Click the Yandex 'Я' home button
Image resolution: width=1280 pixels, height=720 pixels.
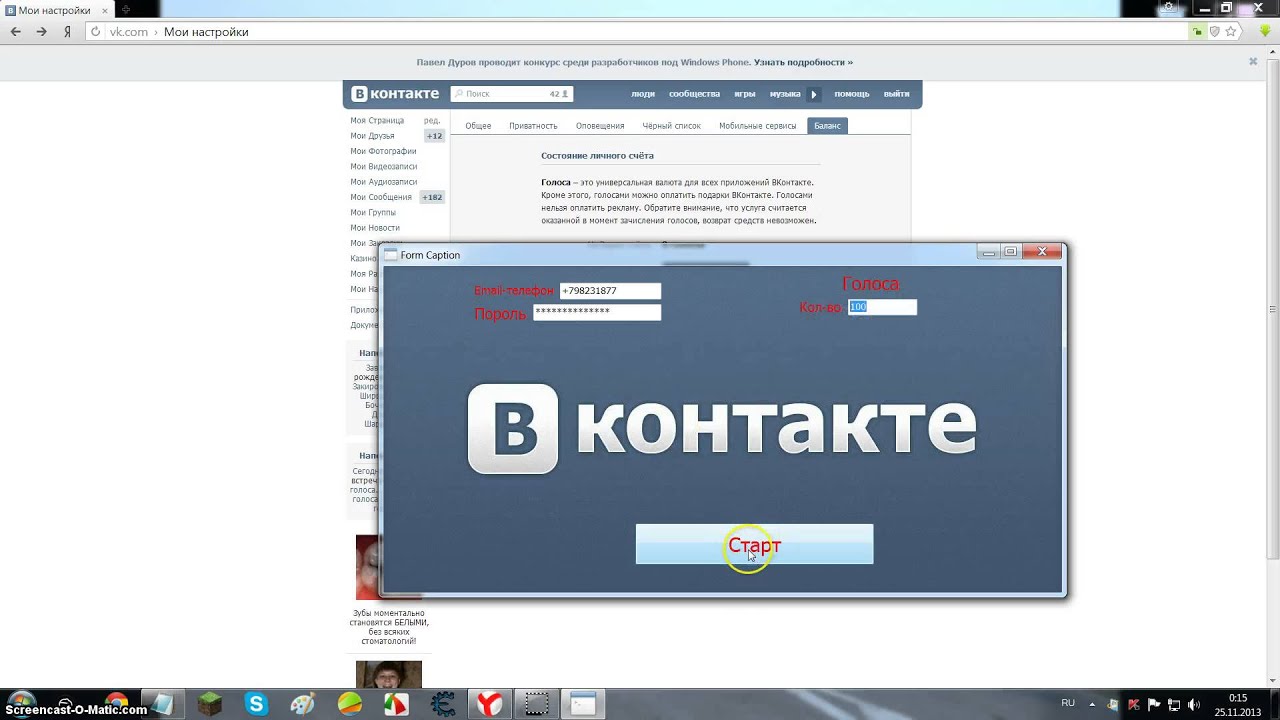pos(67,32)
